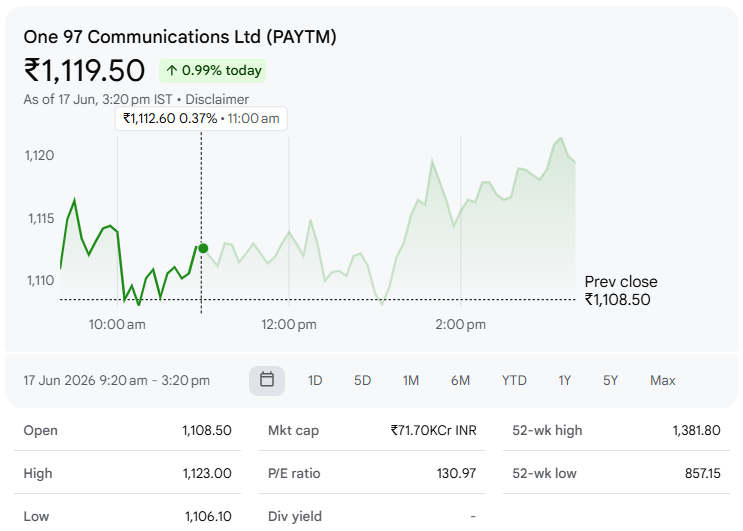Select the 1D time range tab
This screenshot has width=743, height=531.
click(x=315, y=381)
